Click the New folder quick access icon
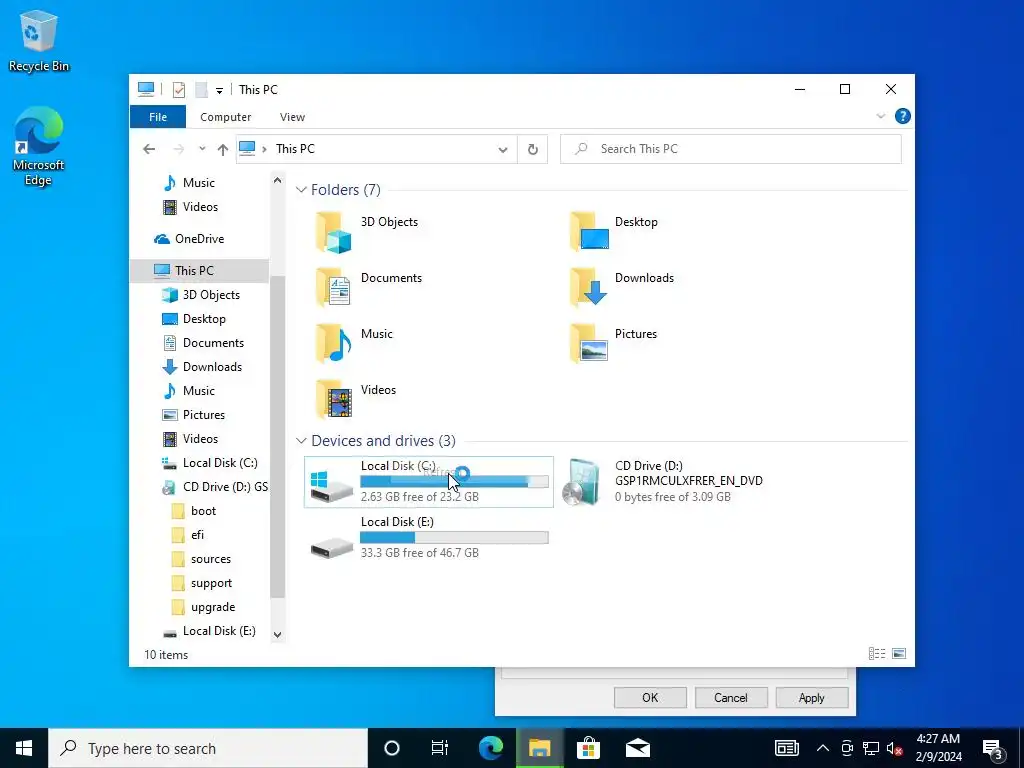1024x768 pixels. click(202, 89)
